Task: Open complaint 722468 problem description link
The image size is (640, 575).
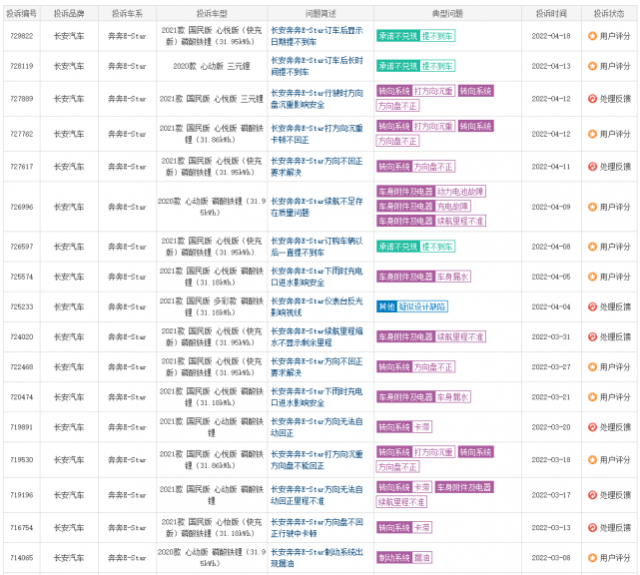Action: pyautogui.click(x=317, y=367)
